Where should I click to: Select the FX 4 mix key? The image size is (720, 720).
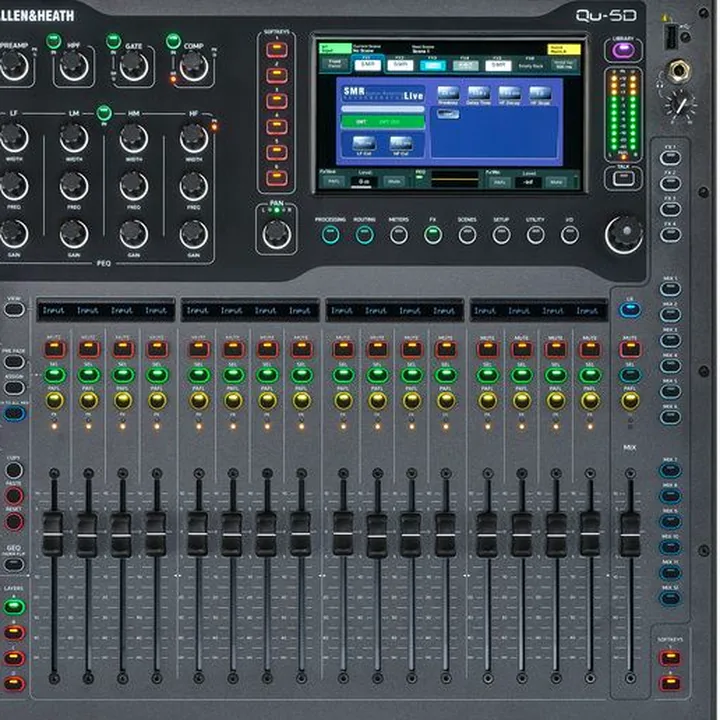point(670,235)
